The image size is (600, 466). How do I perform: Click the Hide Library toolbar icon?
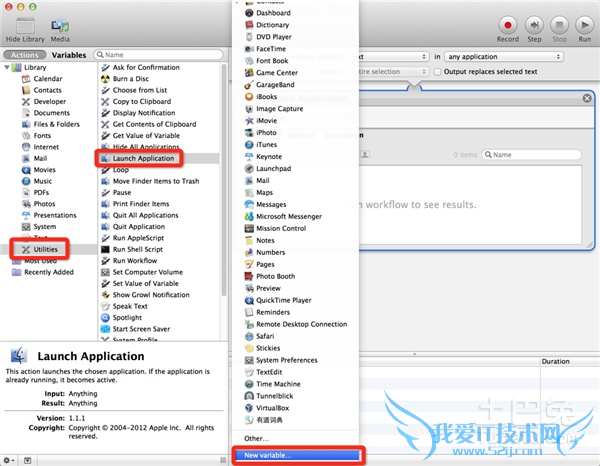(x=25, y=27)
